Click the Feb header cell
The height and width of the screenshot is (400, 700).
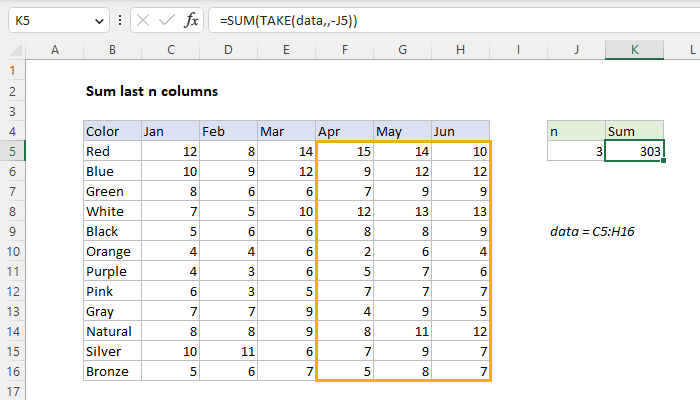tap(229, 131)
